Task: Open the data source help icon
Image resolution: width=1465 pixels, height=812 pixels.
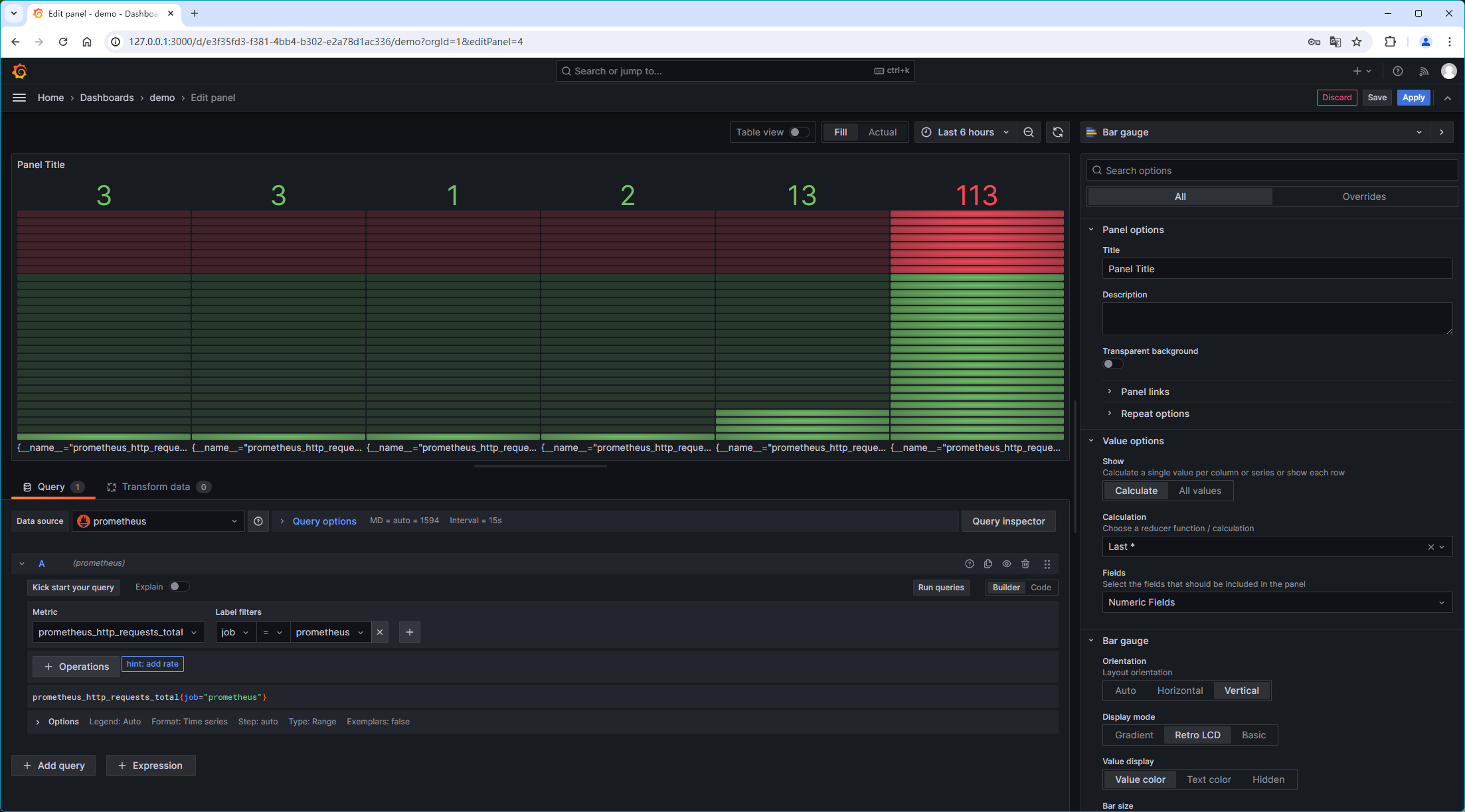Action: coord(258,521)
